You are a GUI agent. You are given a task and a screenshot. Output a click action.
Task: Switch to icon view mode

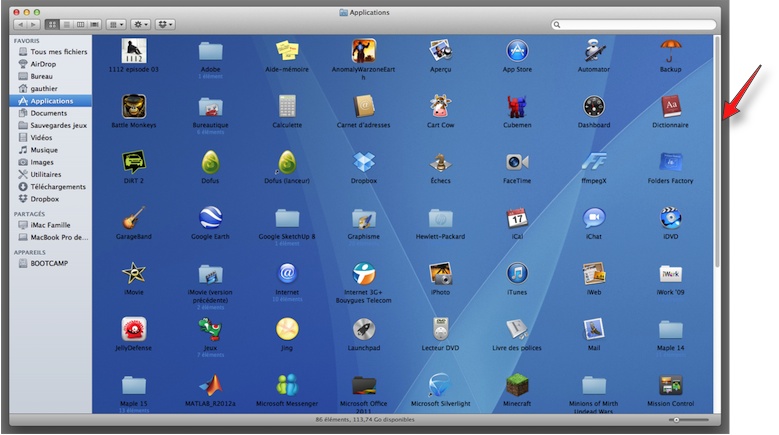point(52,24)
